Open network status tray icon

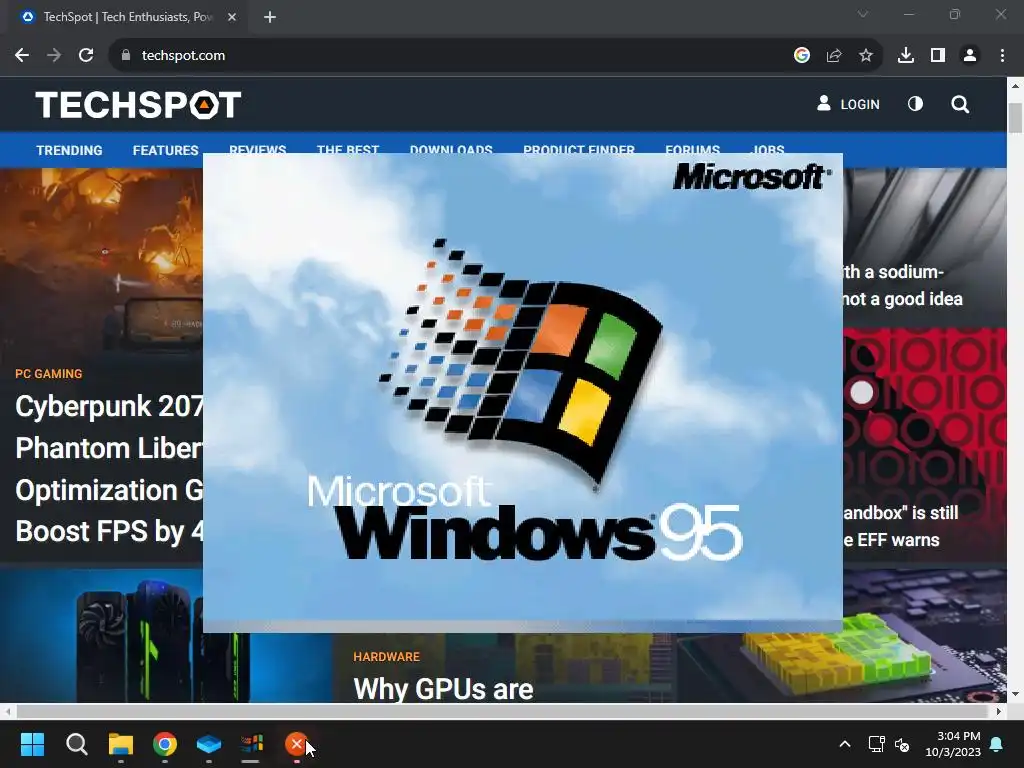(876, 744)
